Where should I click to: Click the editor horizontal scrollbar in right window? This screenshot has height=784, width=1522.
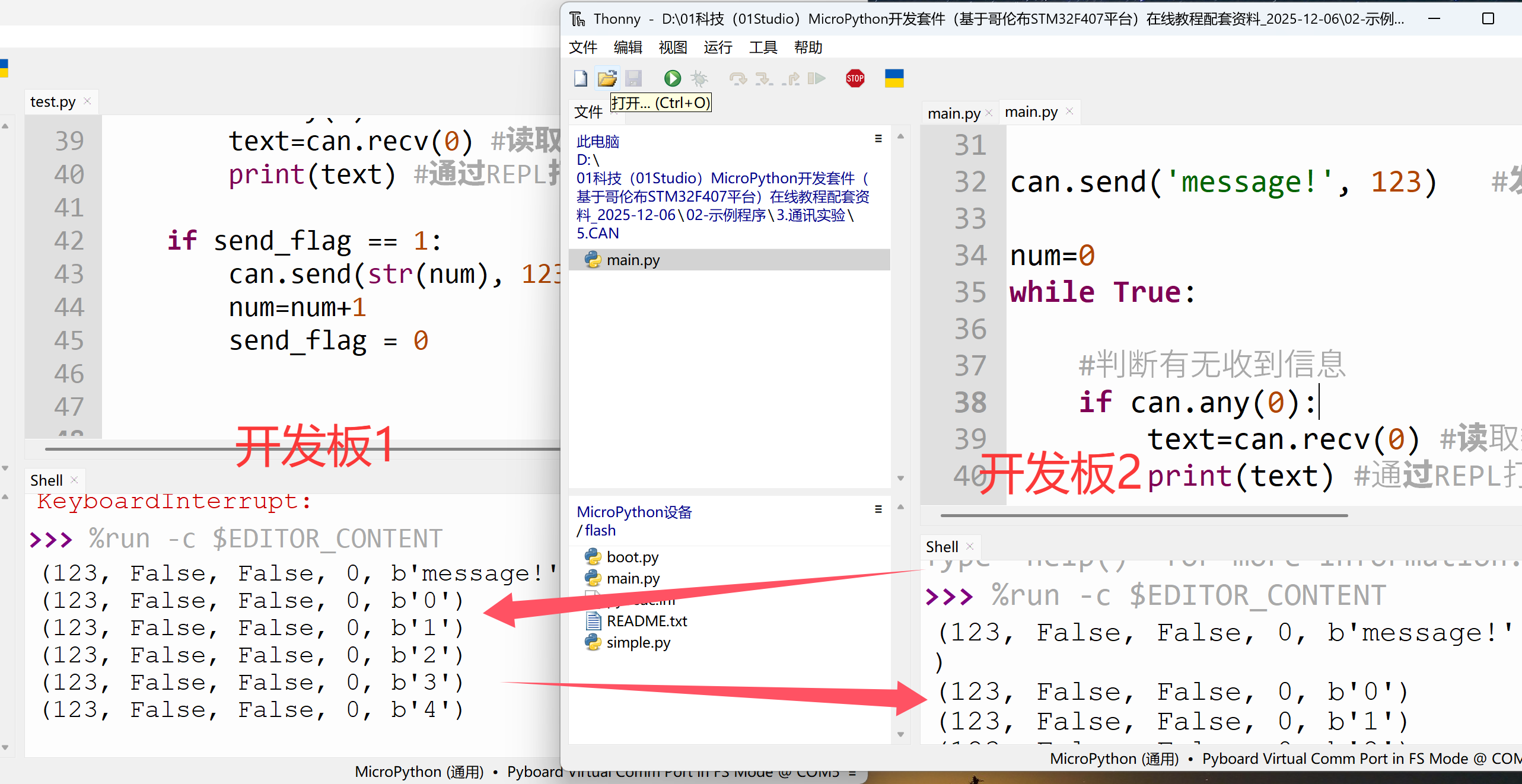(1144, 515)
